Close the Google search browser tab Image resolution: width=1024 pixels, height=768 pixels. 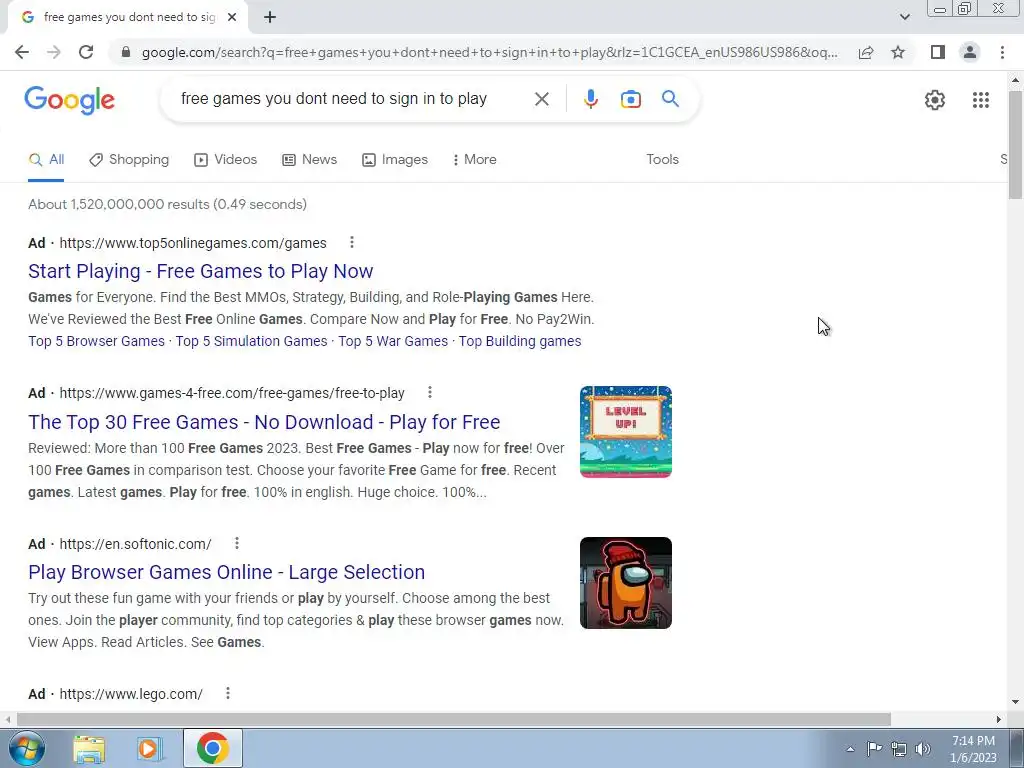pos(232,17)
